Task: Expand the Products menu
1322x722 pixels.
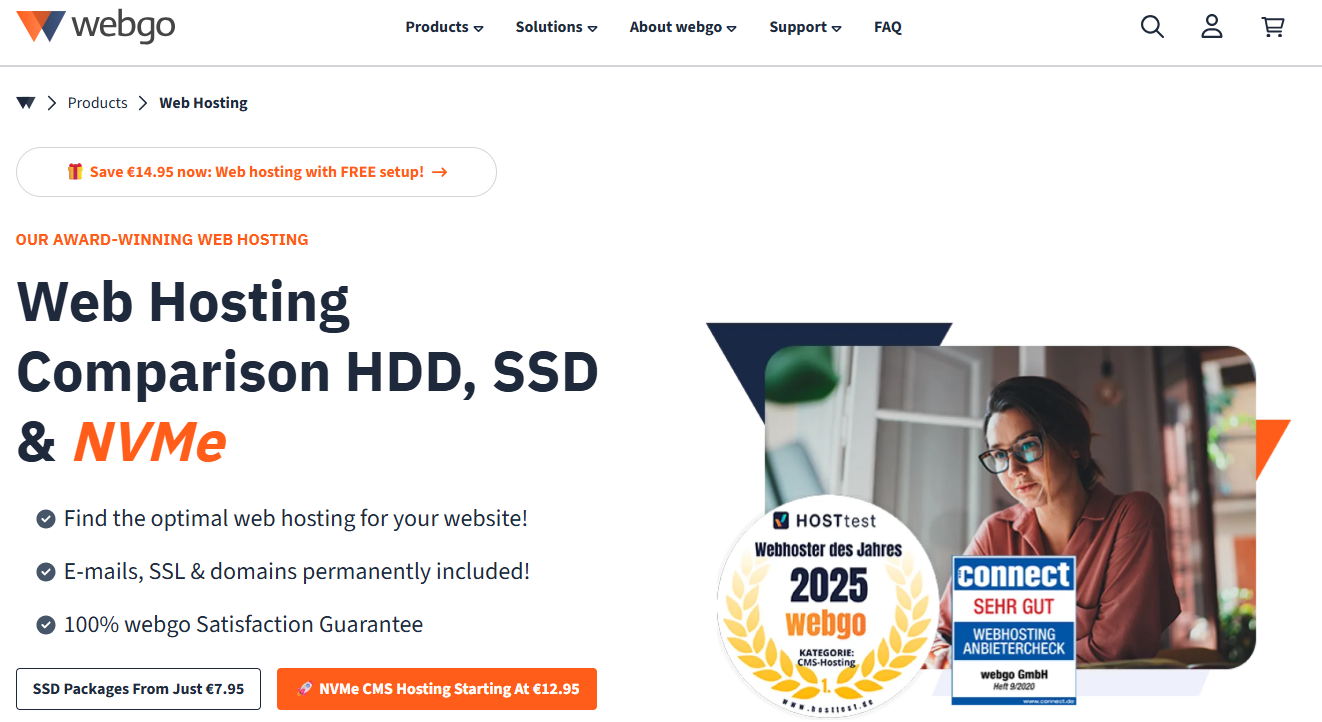Action: [x=444, y=27]
